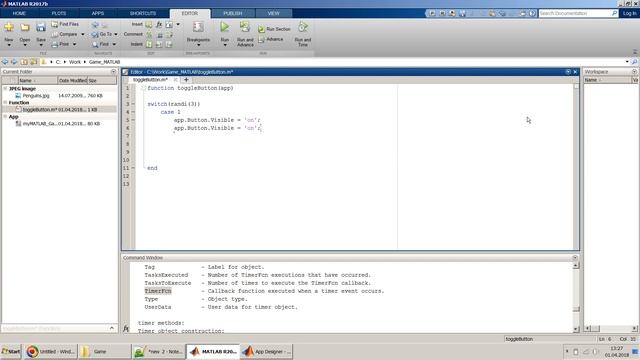Open the Find dropdown in Navigate group

coord(104,44)
